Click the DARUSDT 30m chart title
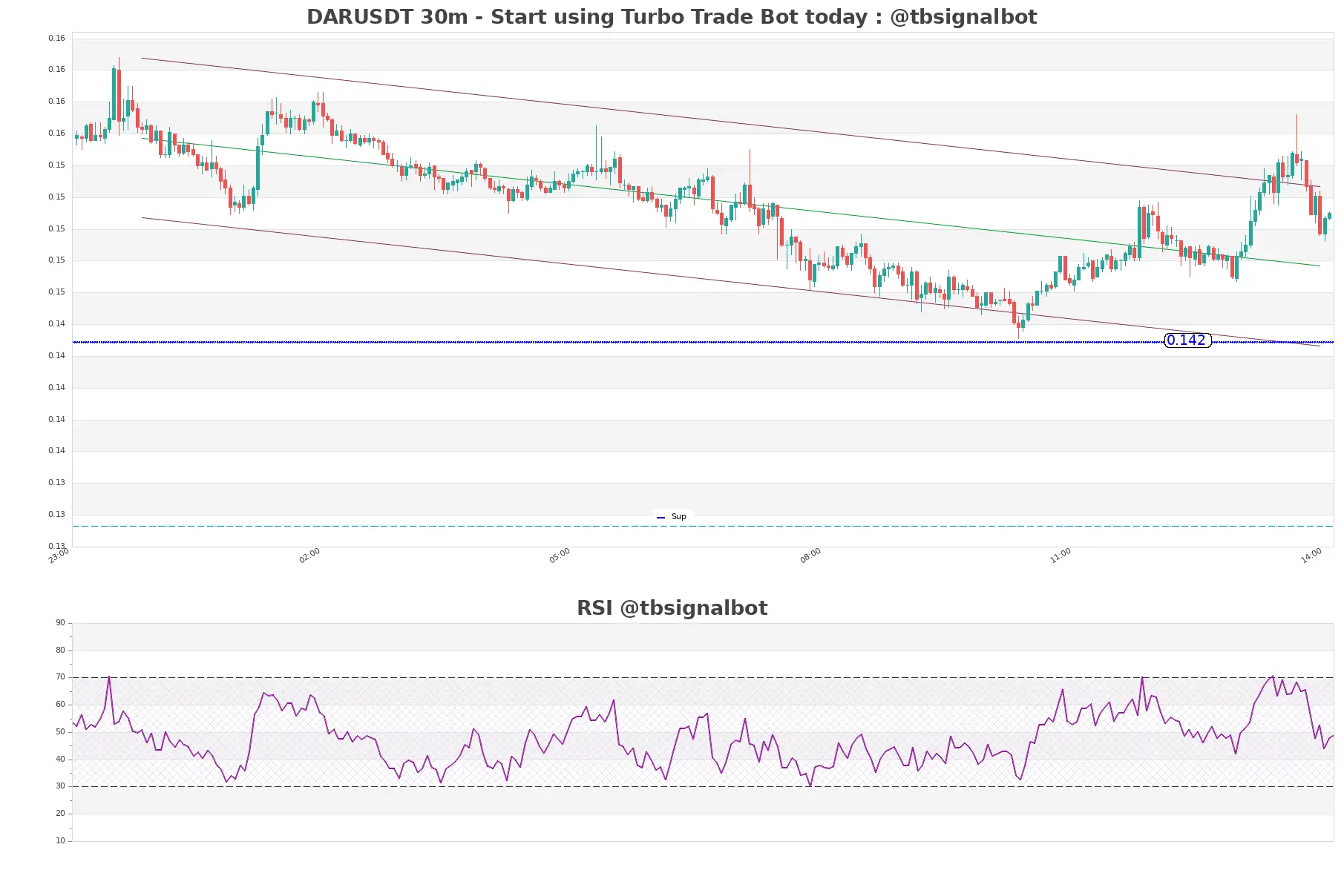Image resolution: width=1344 pixels, height=896 pixels. 672,16
